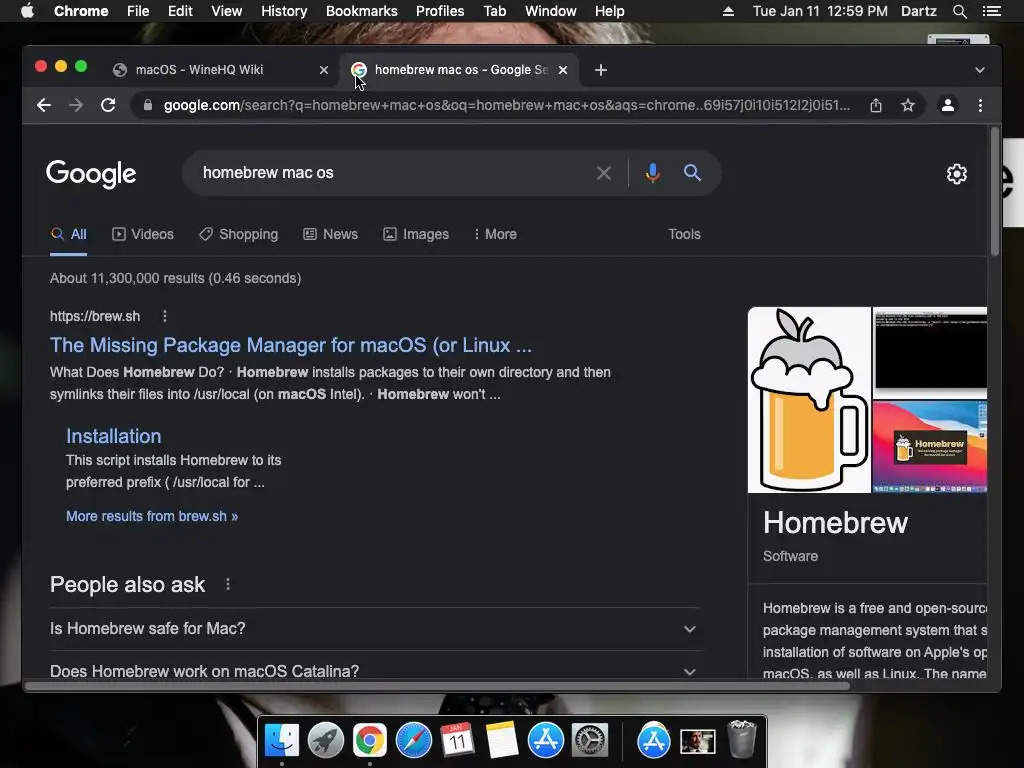Open System Preferences in the Dock
Viewport: 1024px width, 768px height.
coord(590,741)
